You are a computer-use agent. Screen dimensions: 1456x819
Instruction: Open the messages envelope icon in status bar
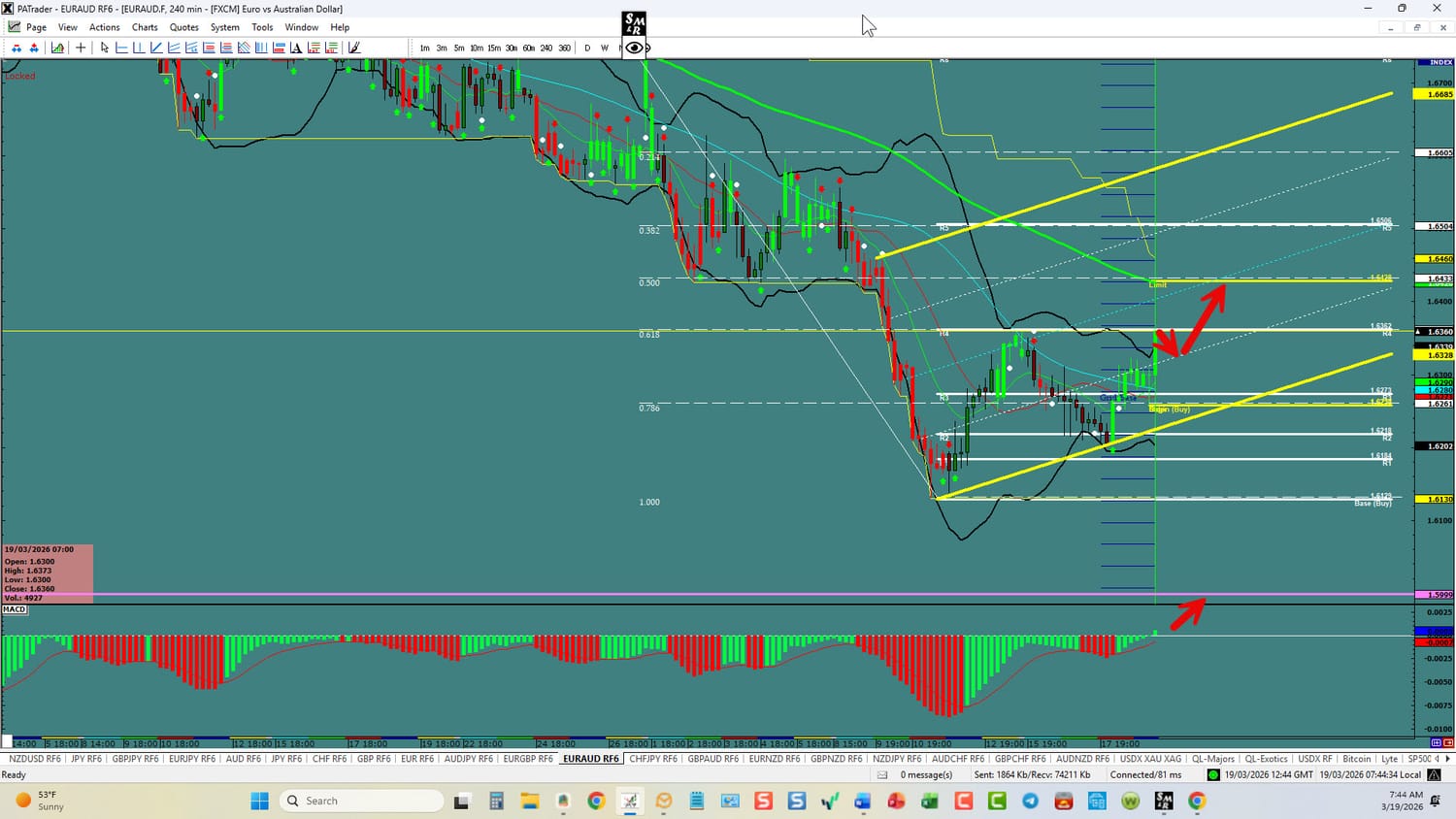[x=882, y=774]
